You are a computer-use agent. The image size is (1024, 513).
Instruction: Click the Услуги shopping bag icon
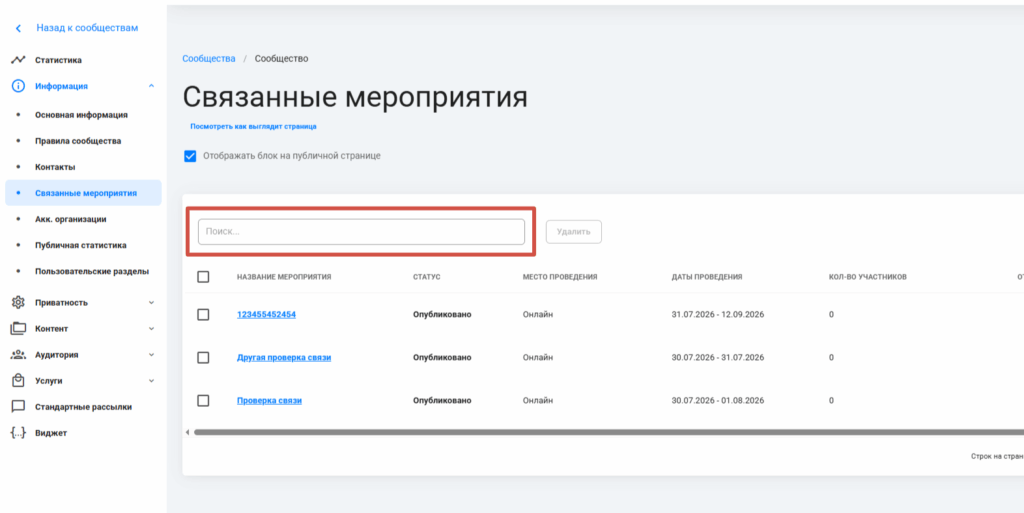tap(18, 381)
